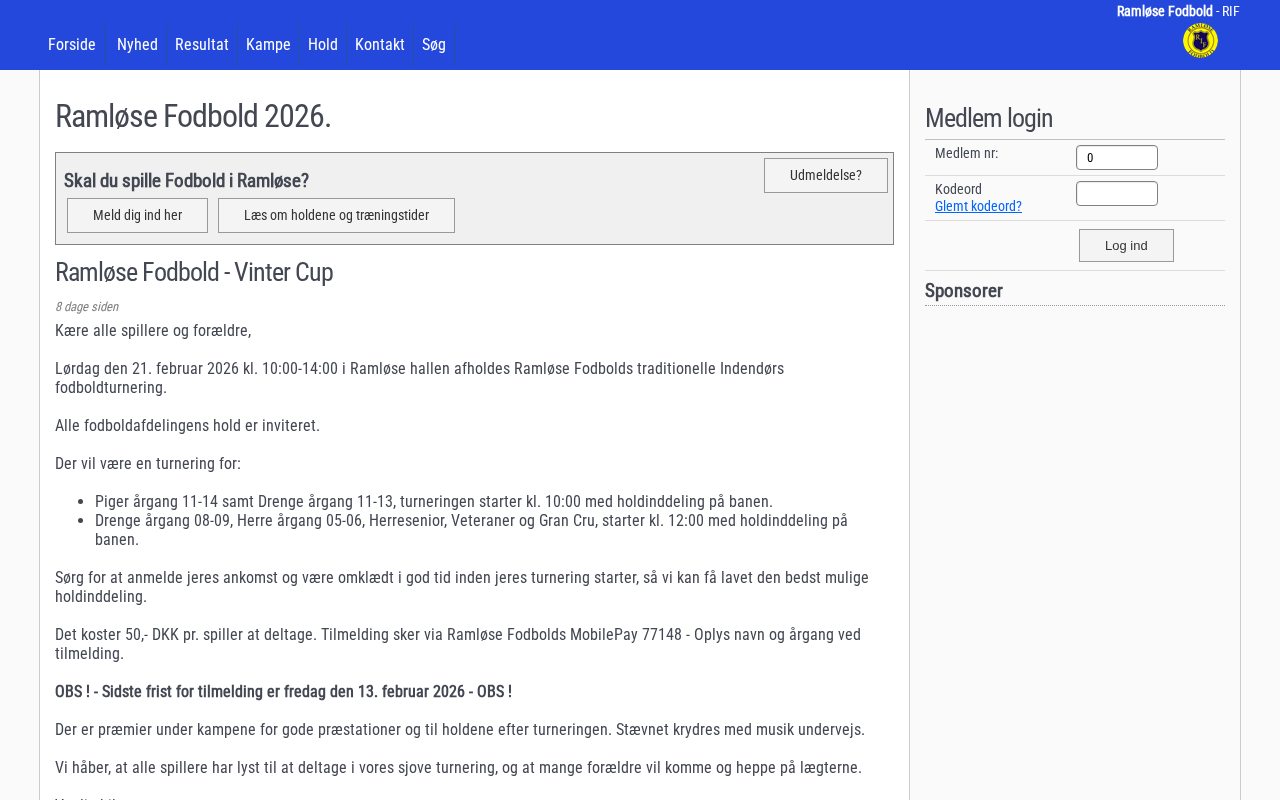The height and width of the screenshot is (800, 1280).
Task: Open the Resultat menu
Action: click(202, 44)
